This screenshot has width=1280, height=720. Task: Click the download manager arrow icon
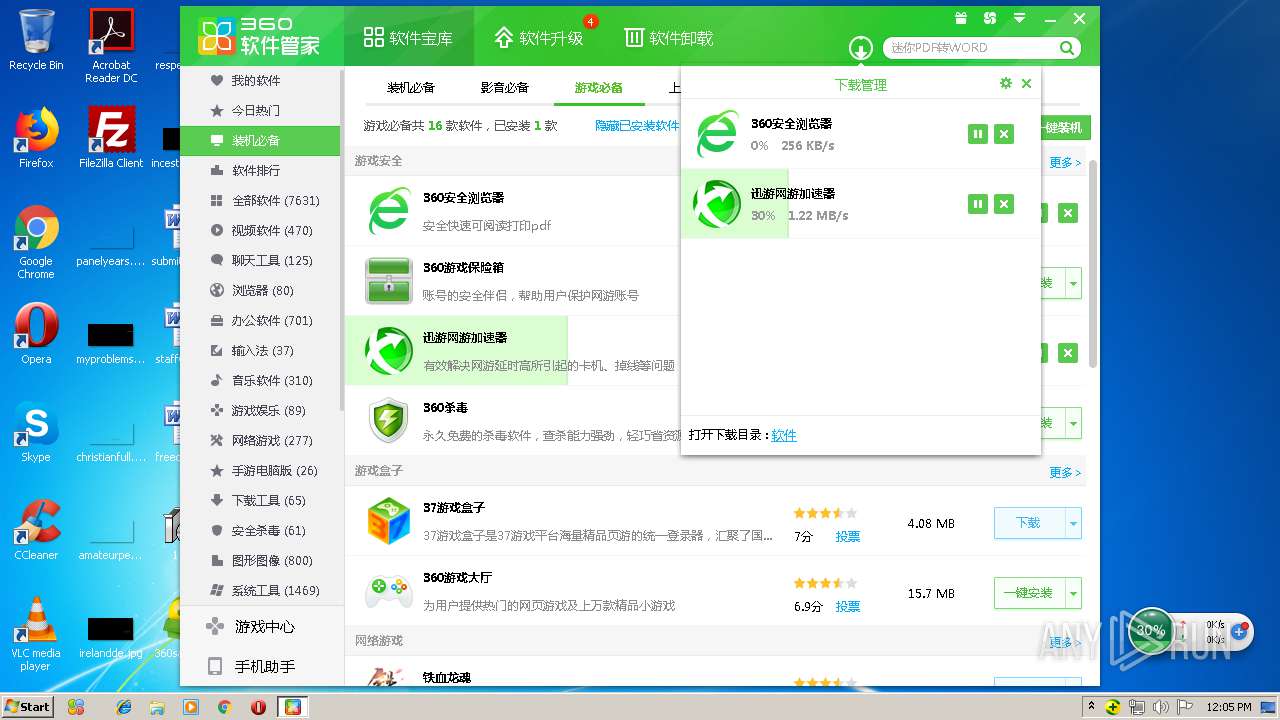pos(861,47)
